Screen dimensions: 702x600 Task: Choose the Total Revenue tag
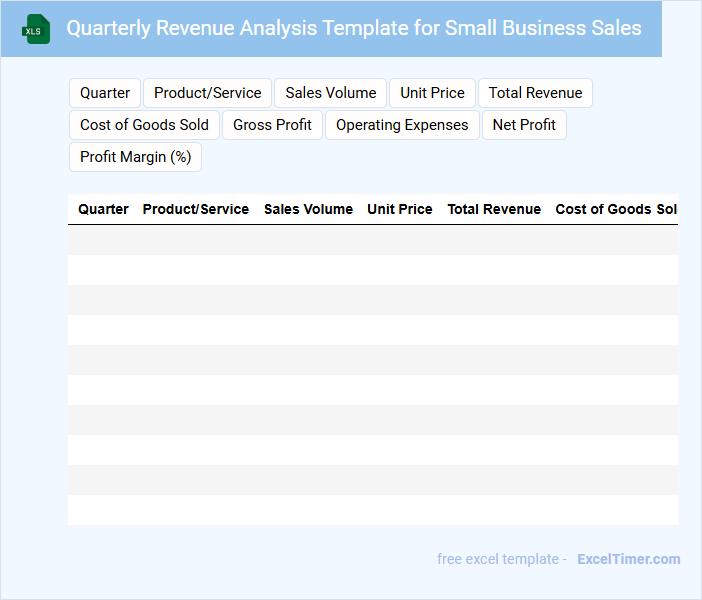pos(535,93)
